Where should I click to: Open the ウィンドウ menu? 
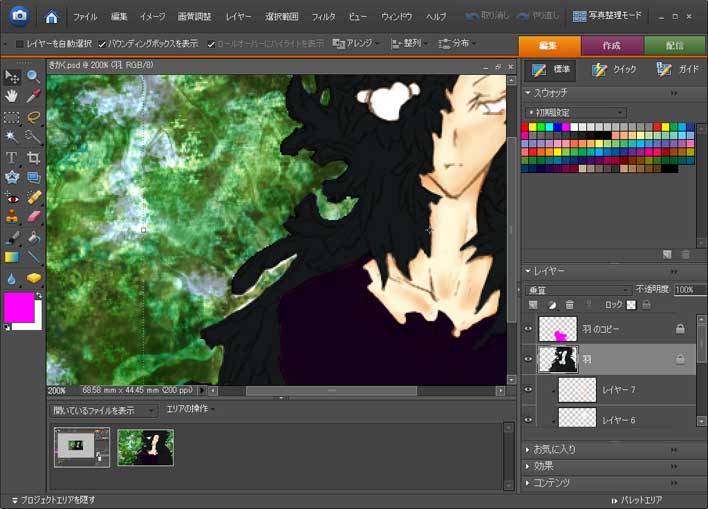[x=396, y=17]
